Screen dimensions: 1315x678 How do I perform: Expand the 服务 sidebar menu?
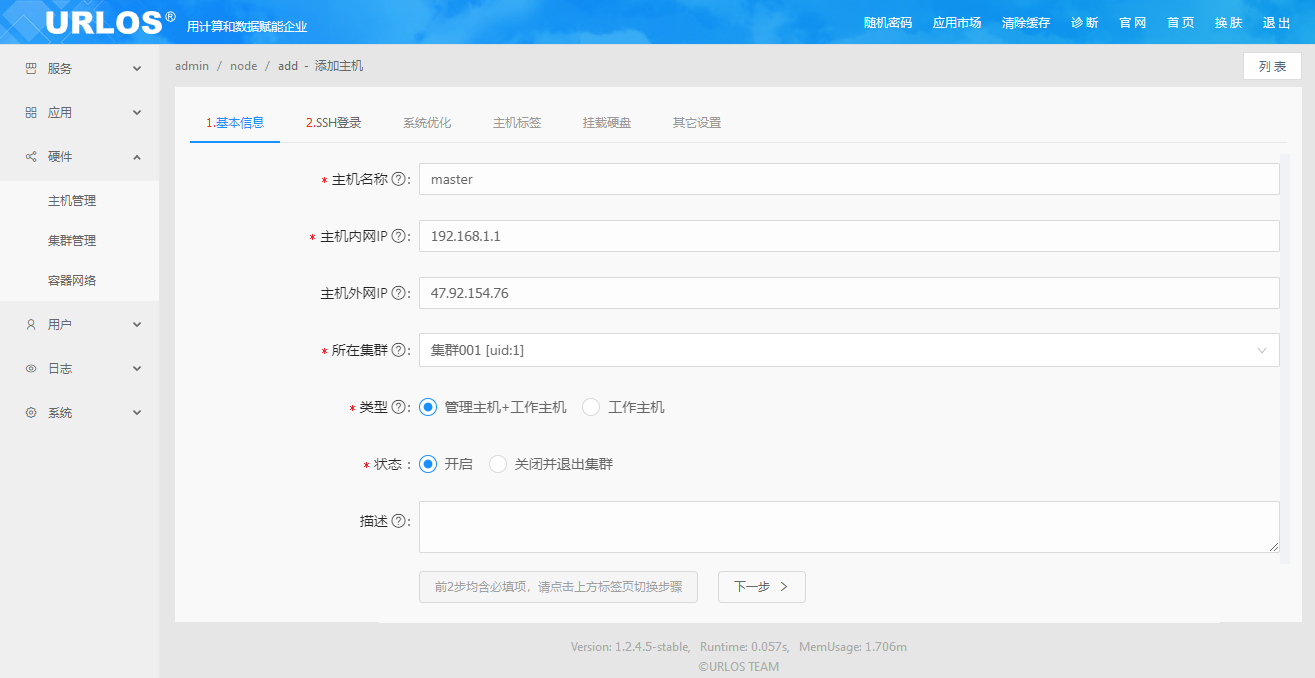80,69
